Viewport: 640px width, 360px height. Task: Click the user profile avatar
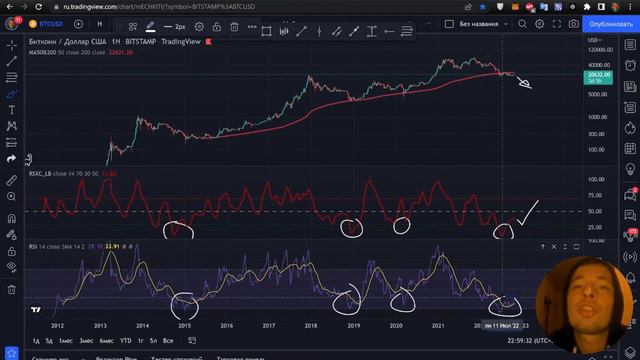12,24
